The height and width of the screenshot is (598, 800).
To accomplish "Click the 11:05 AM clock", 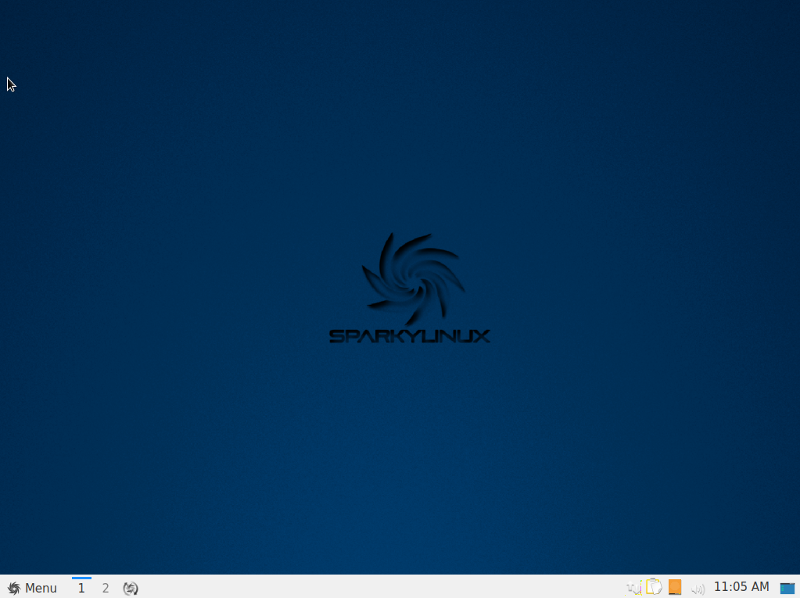I will [741, 587].
